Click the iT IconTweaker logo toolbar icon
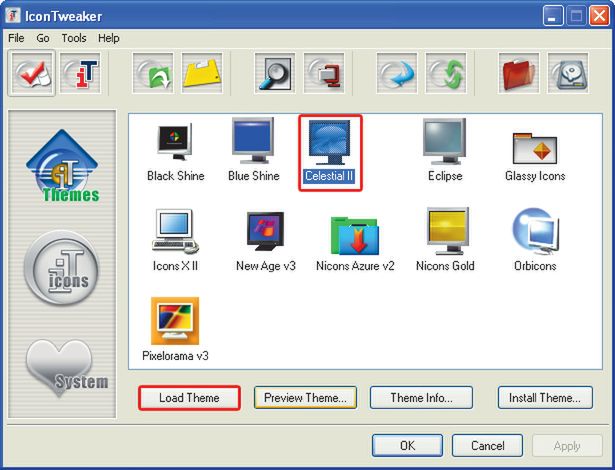Screen dimensions: 615x470 pos(81,73)
